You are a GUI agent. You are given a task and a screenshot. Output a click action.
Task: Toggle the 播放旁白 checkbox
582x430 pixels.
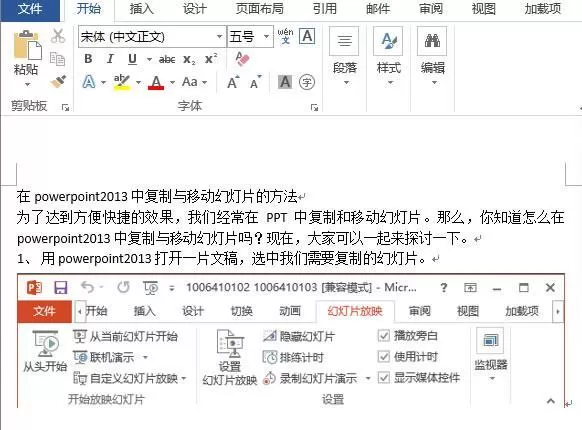(383, 336)
